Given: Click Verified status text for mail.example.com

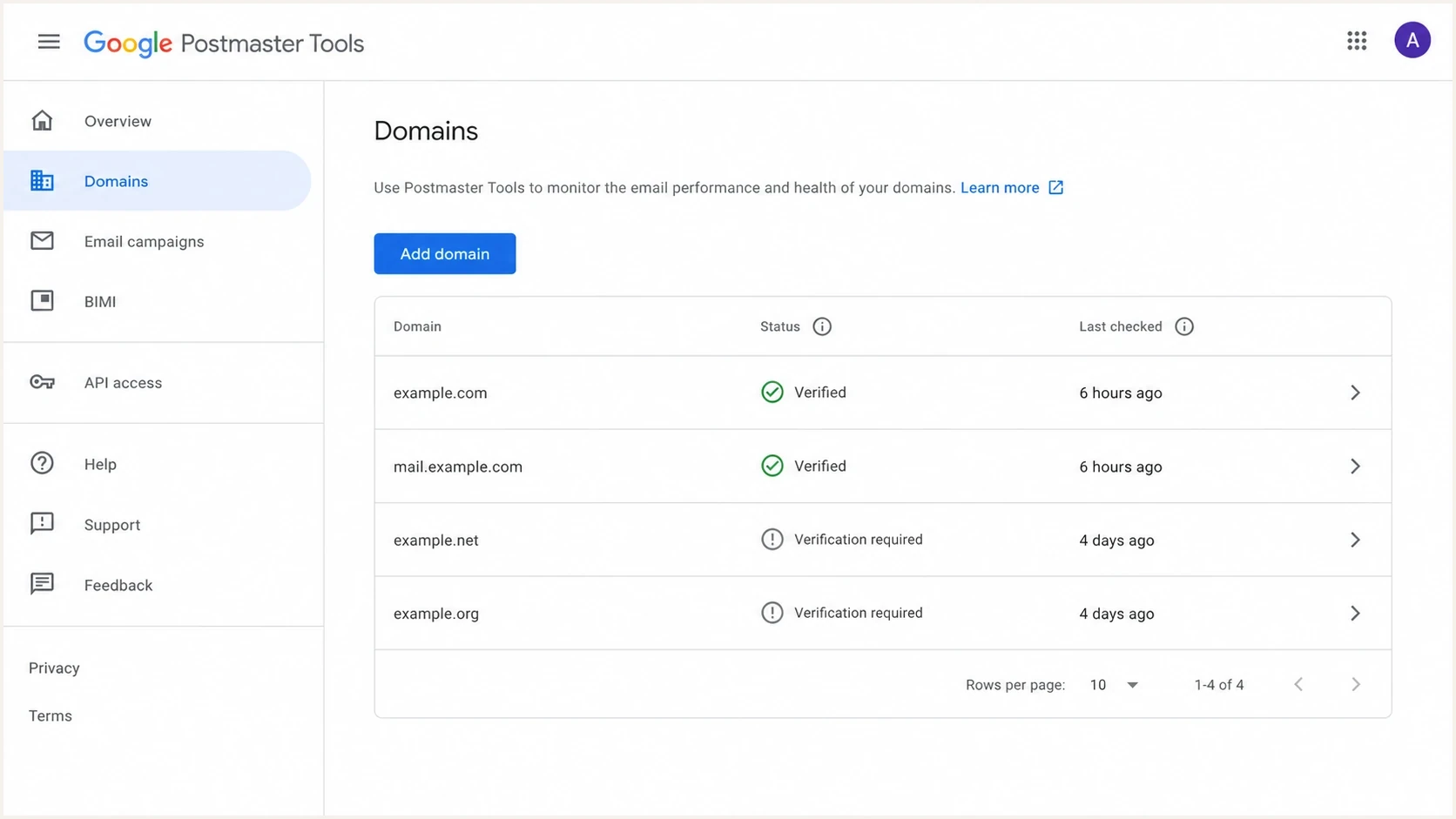Looking at the screenshot, I should tap(820, 466).
